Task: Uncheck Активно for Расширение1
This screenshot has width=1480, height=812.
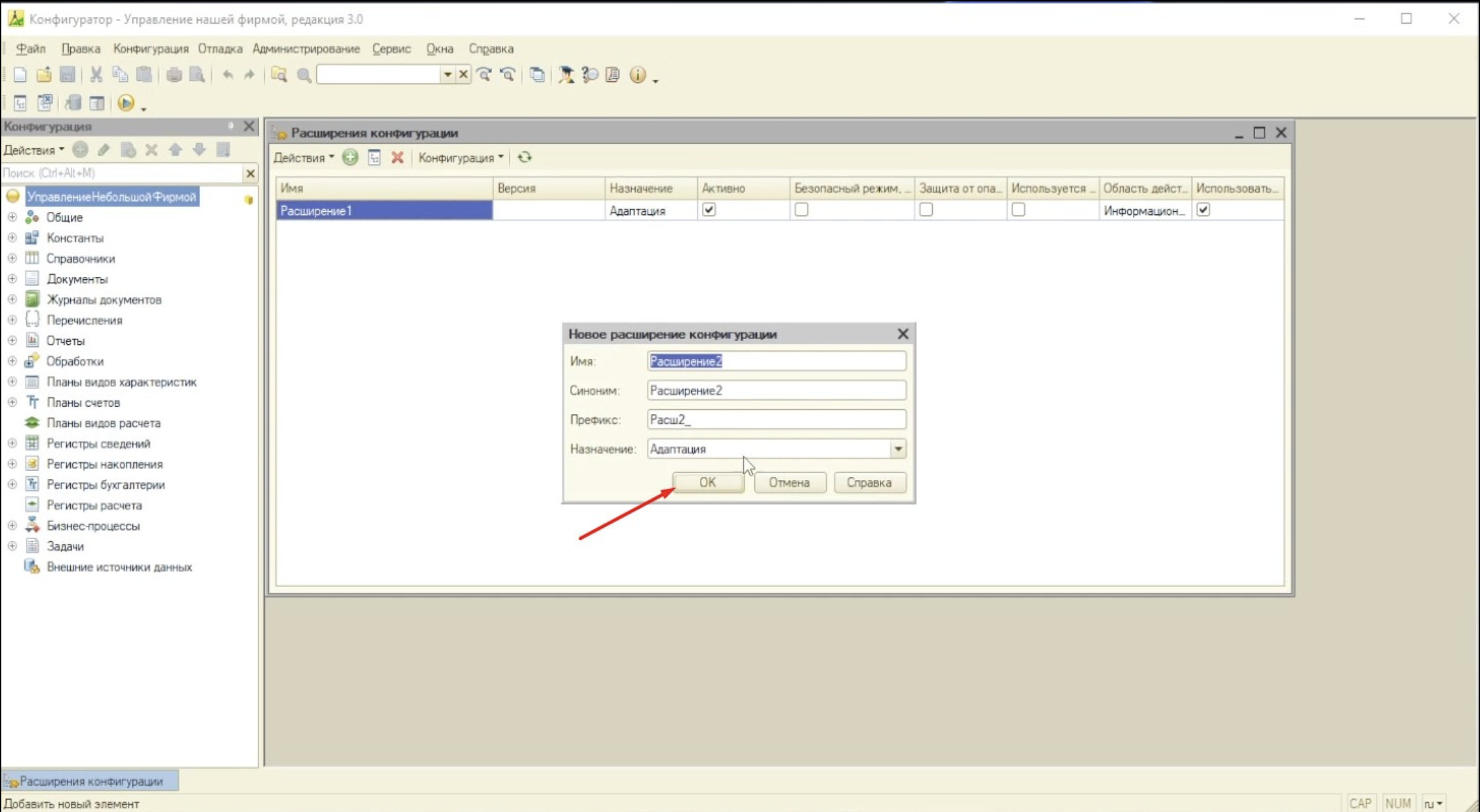Action: (709, 210)
